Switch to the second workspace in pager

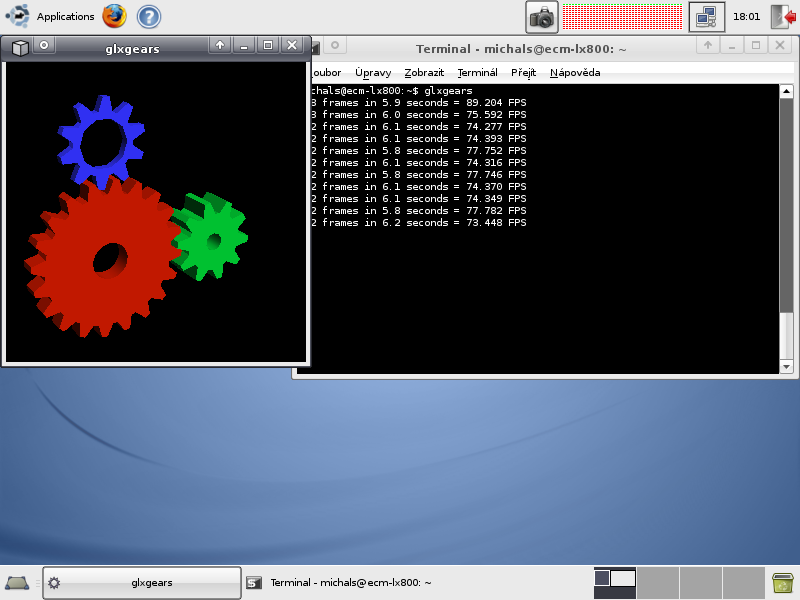coord(658,583)
